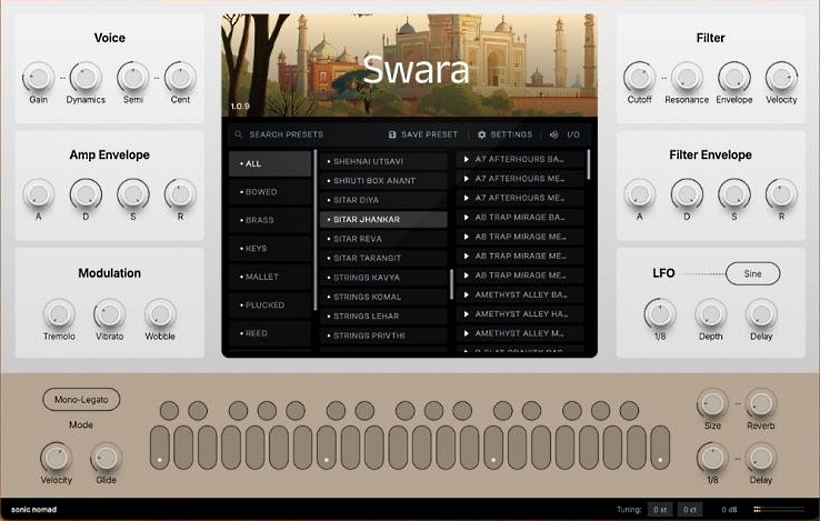Click SAVE PRESET button
This screenshot has height=521, width=820.
pos(423,134)
